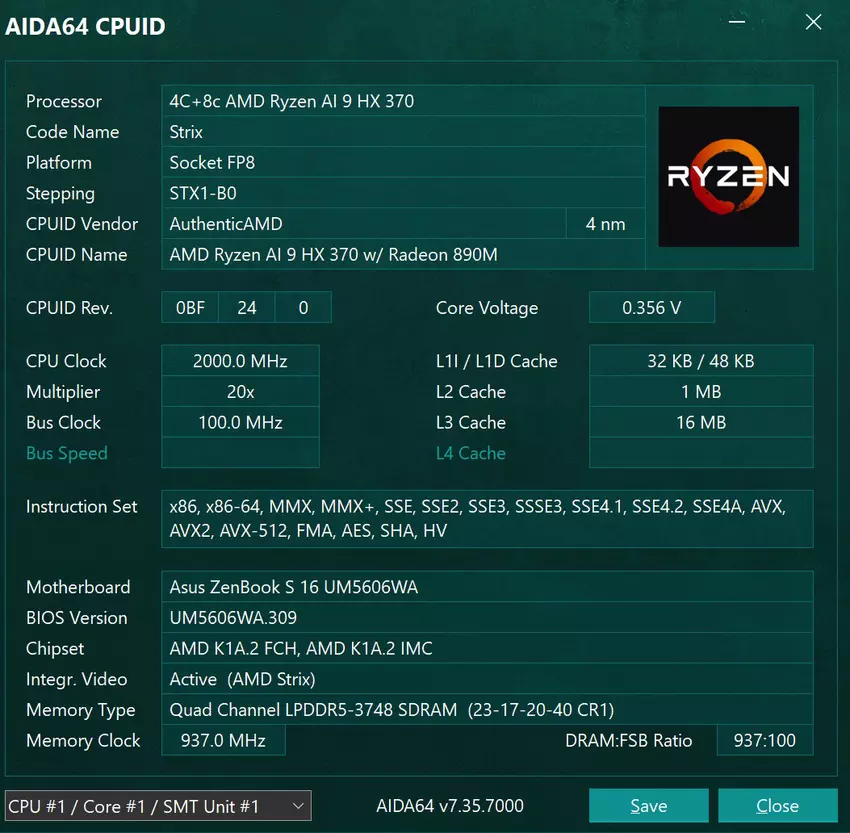This screenshot has height=833, width=850.
Task: Click the Code Name value Strix
Action: [x=403, y=132]
